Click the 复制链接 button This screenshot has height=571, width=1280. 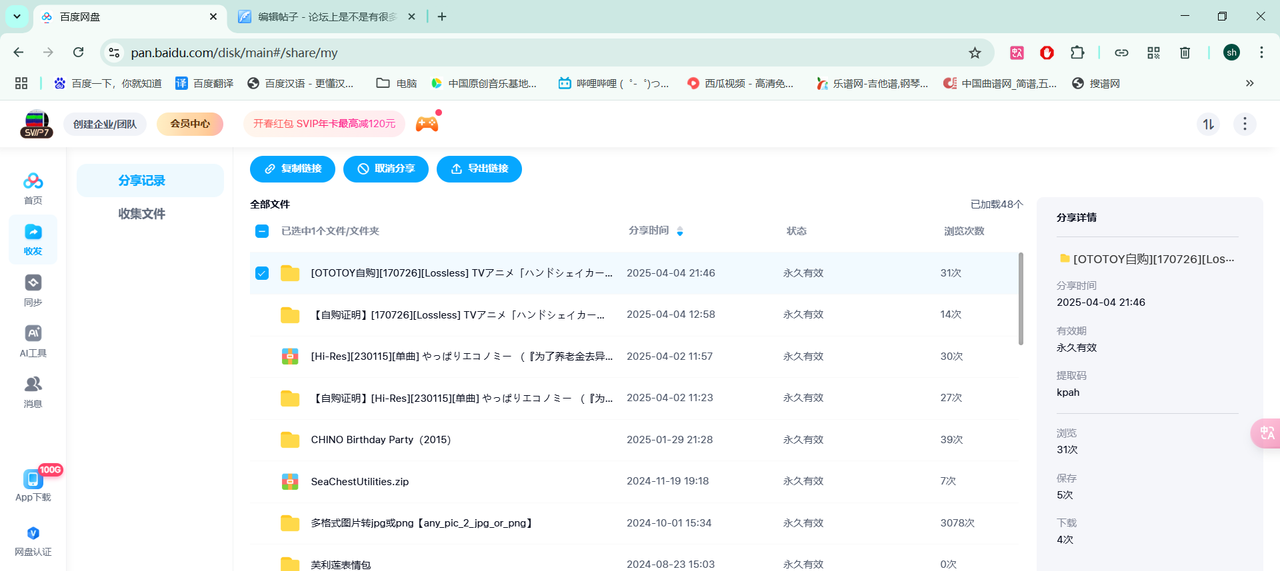click(x=292, y=169)
